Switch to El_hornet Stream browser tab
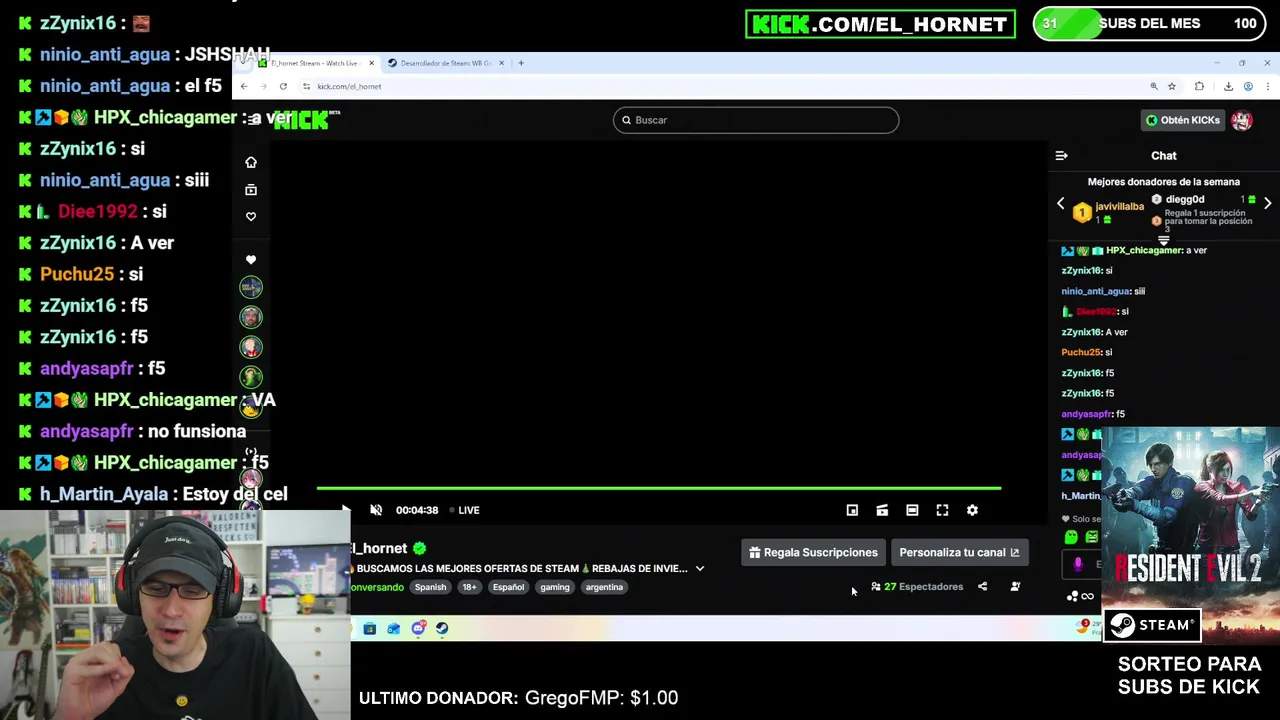Viewport: 1280px width, 720px height. tap(313, 63)
